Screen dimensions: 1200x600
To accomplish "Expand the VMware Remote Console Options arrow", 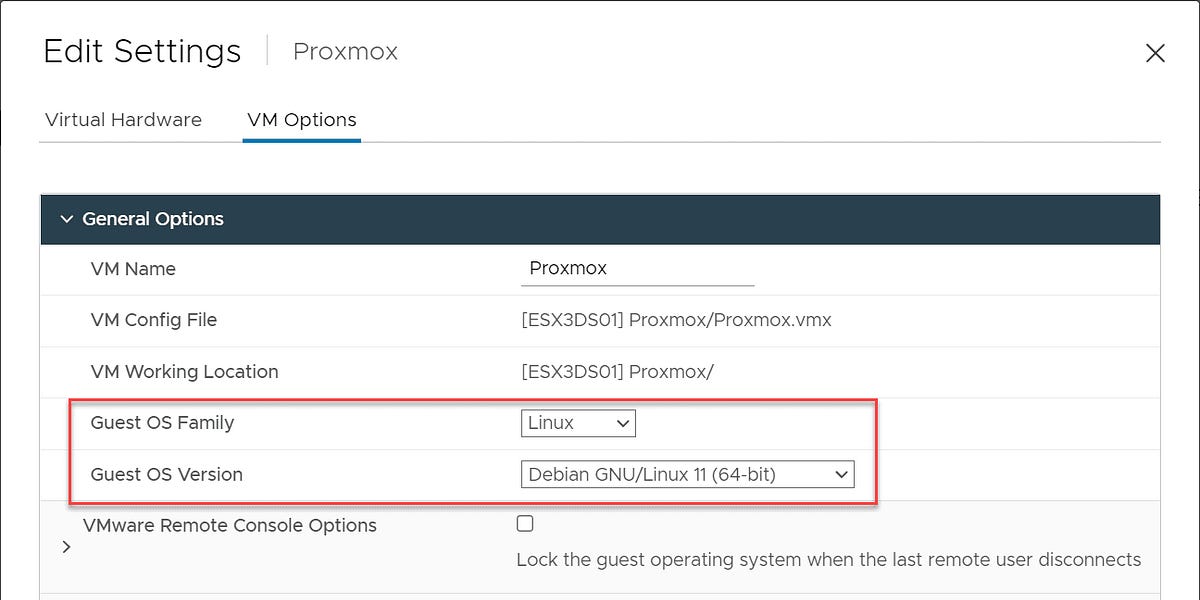I will tap(66, 546).
